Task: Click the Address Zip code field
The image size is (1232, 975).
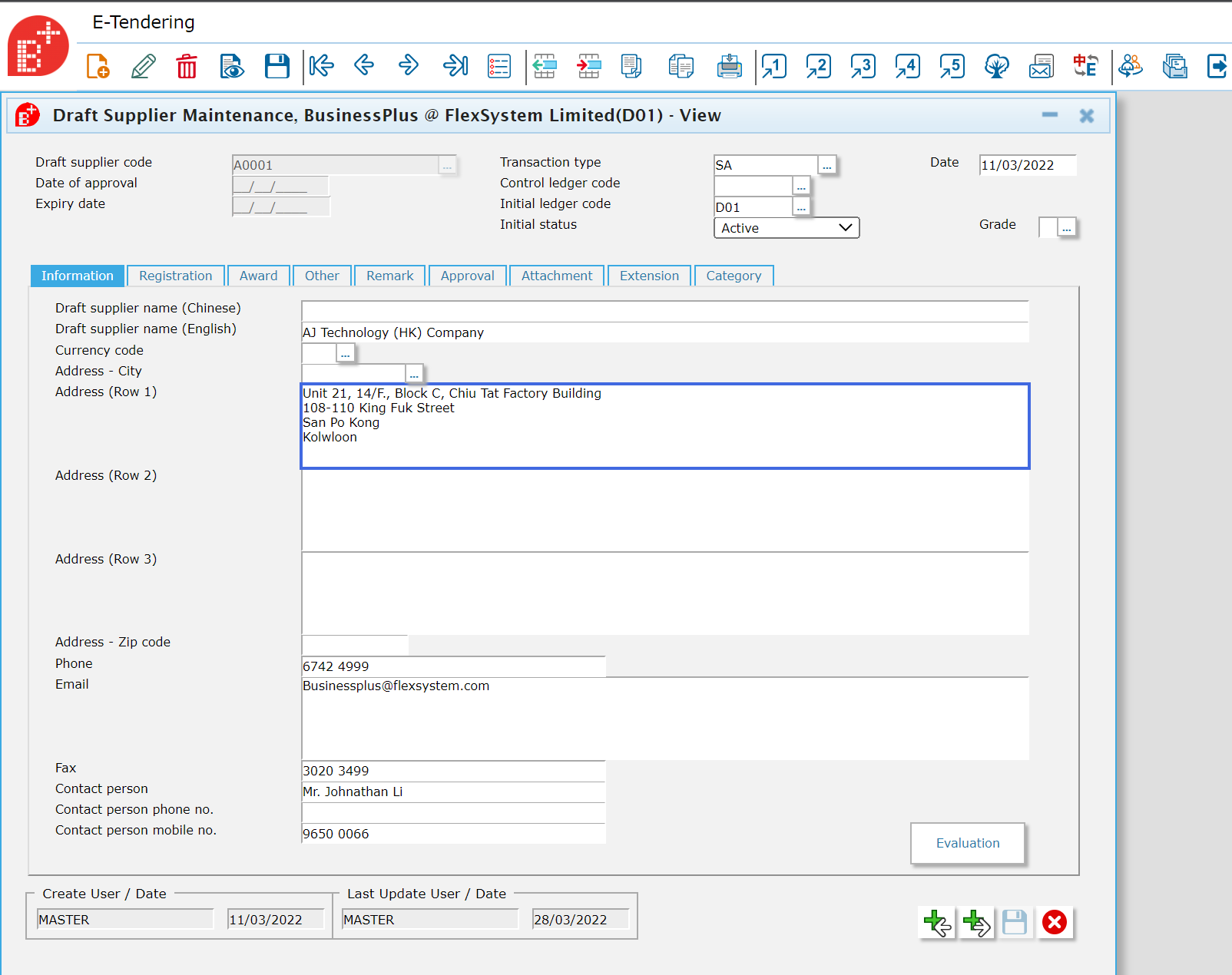Action: point(355,645)
